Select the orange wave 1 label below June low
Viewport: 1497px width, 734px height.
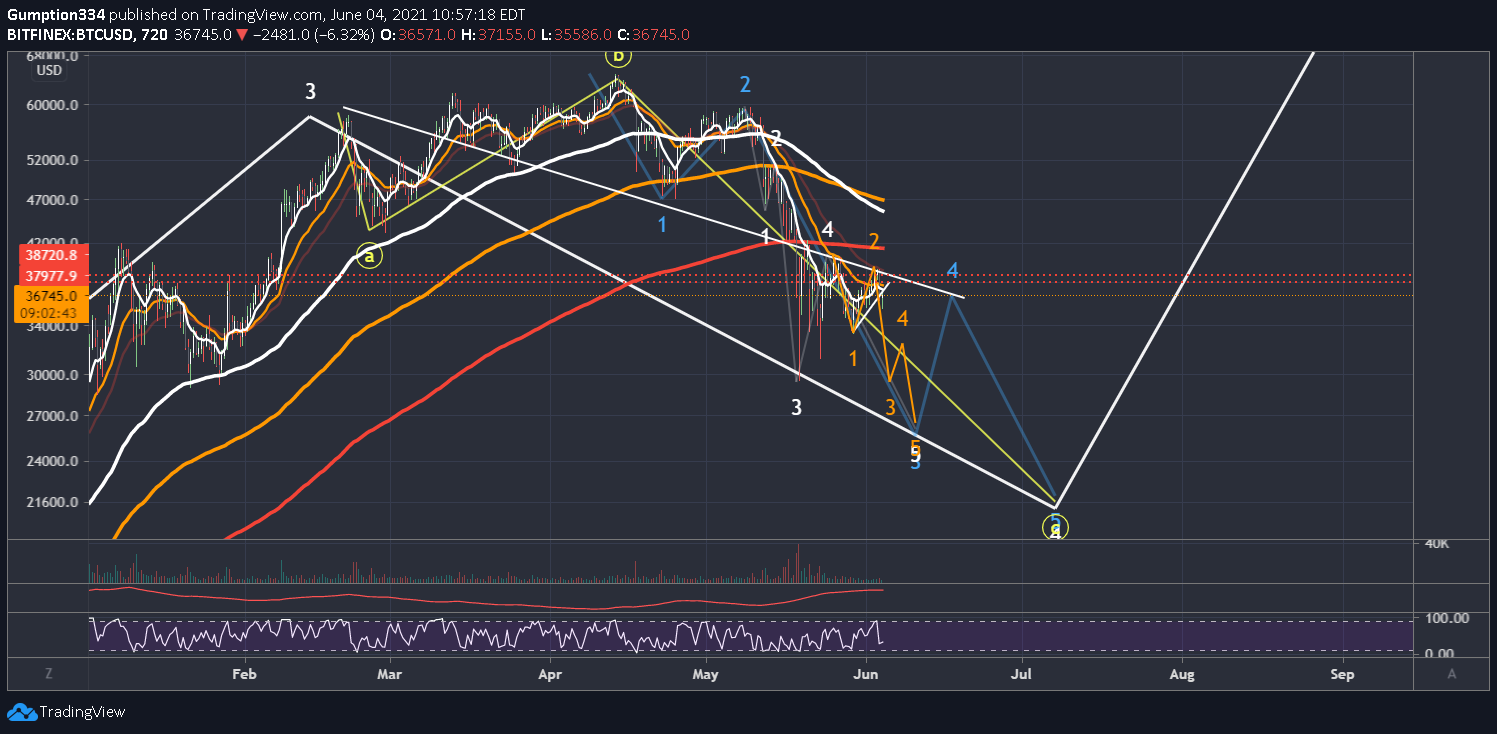pyautogui.click(x=853, y=358)
